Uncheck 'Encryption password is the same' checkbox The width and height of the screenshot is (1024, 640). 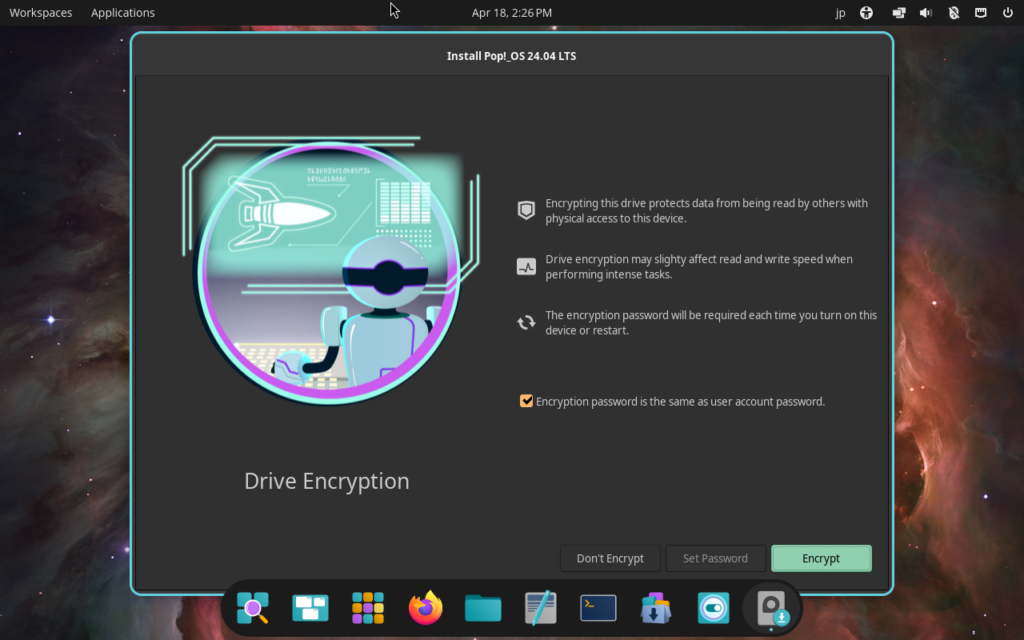526,401
